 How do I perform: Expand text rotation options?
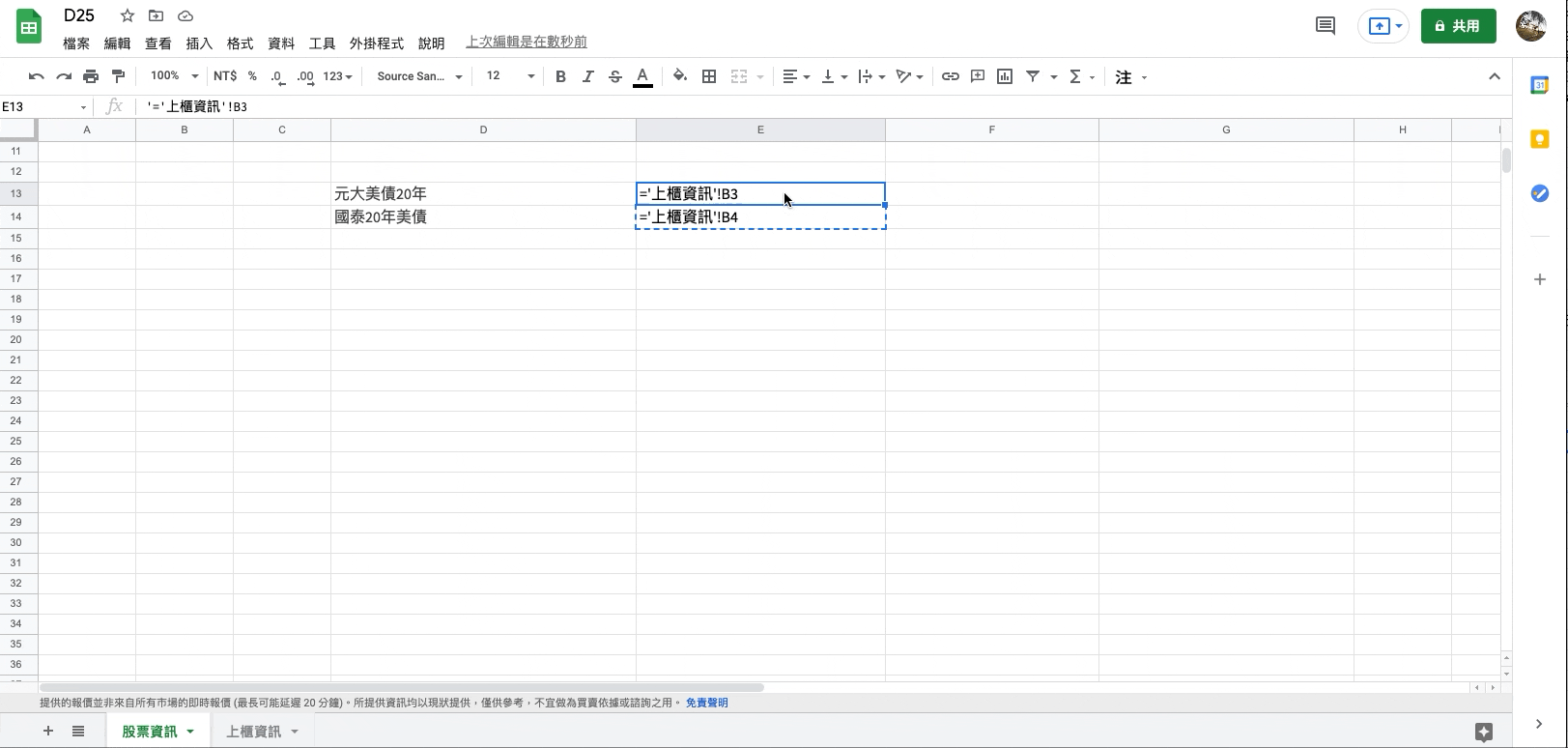[x=909, y=76]
